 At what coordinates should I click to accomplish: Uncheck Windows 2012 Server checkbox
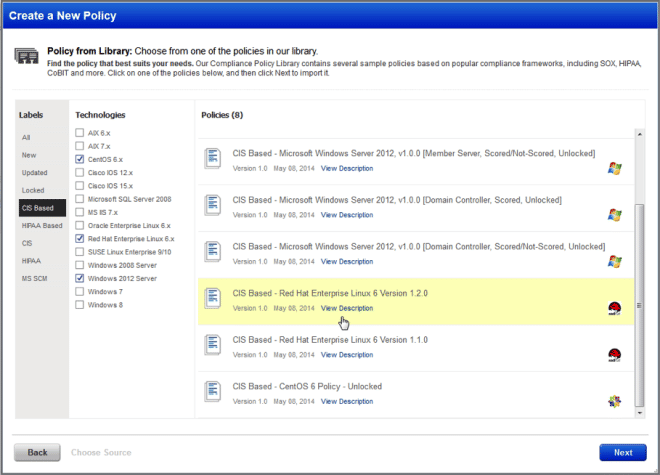pyautogui.click(x=80, y=278)
